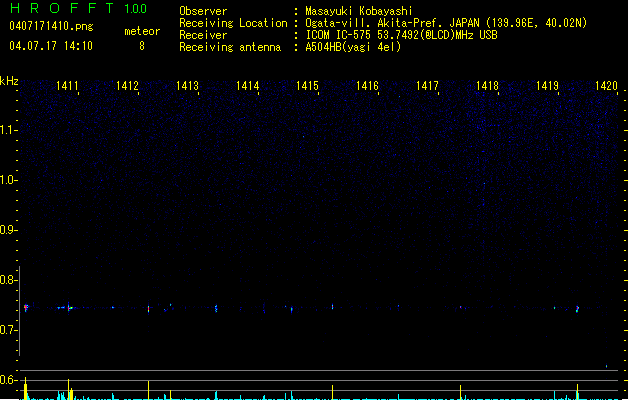This screenshot has width=629, height=400.
Task: Click the 1415 time axis label
Action: point(307,86)
